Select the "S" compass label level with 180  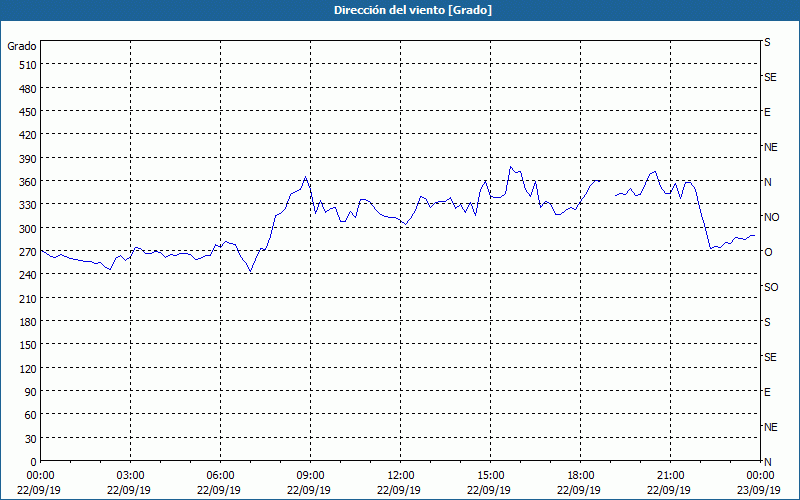pos(767,322)
